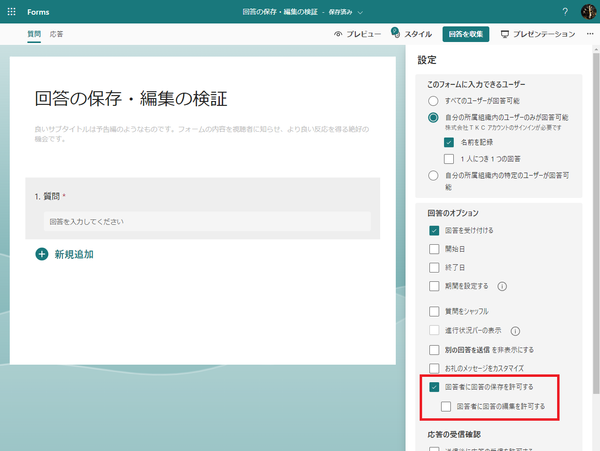The height and width of the screenshot is (451, 600).
Task: Open スタイル settings
Action: tap(412, 34)
